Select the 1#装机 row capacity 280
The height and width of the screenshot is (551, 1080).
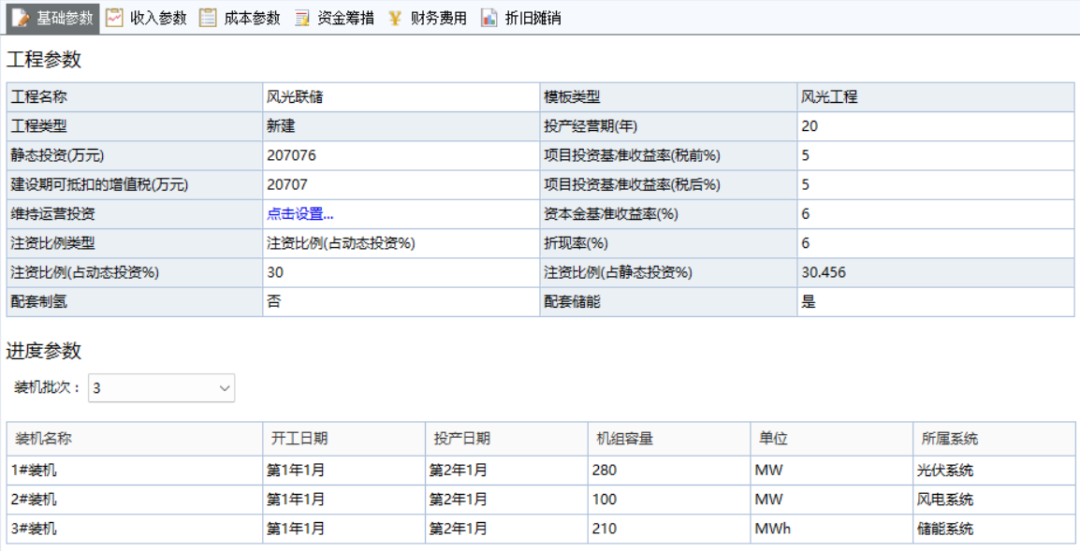668,470
